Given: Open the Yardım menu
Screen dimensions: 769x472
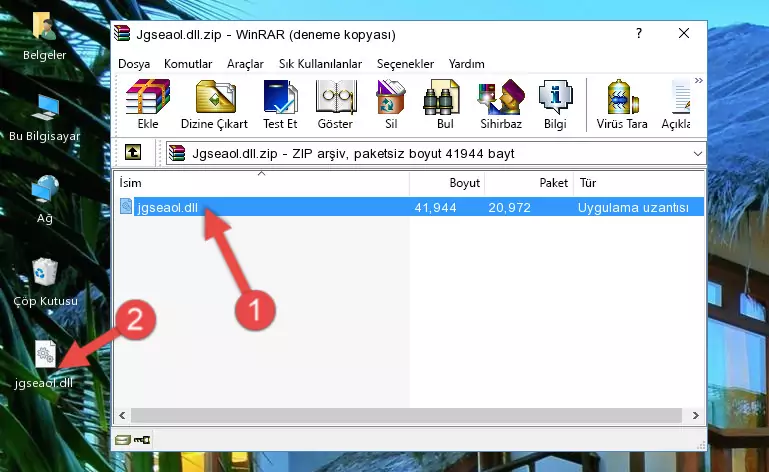Looking at the screenshot, I should tap(466, 64).
